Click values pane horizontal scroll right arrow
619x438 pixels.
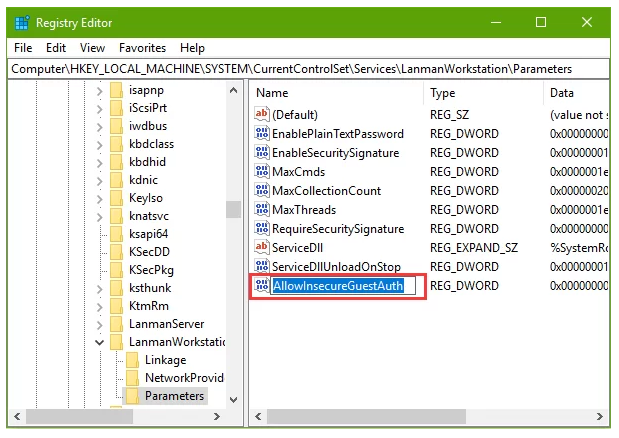pos(600,416)
